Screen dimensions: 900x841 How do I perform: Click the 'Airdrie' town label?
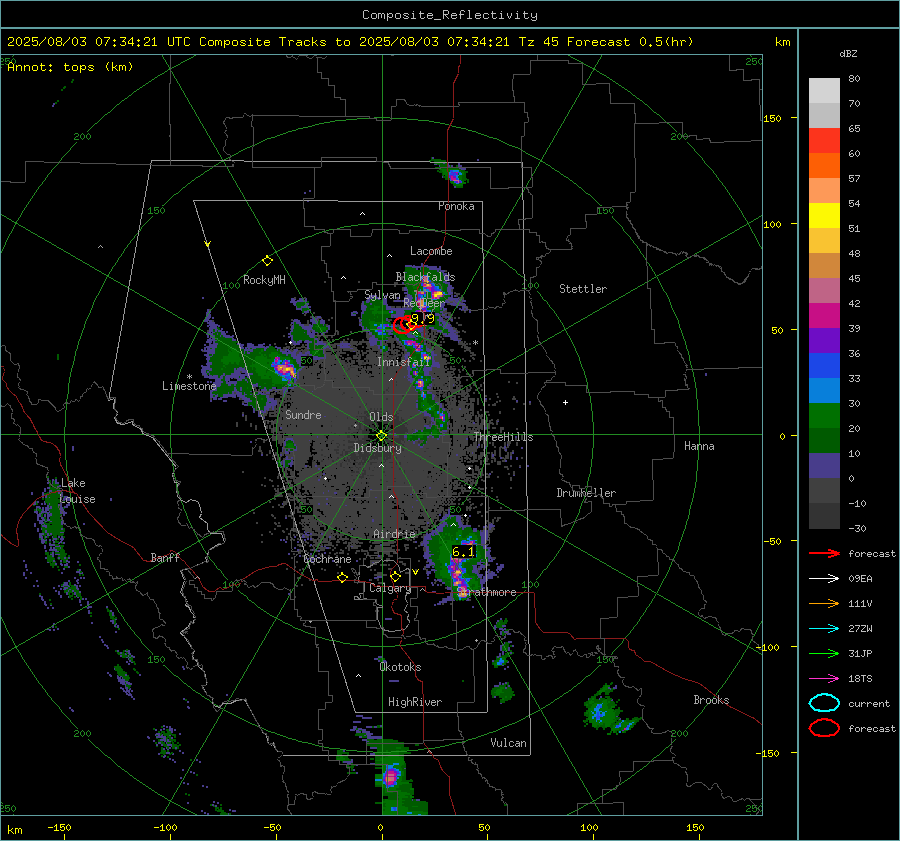click(x=394, y=534)
